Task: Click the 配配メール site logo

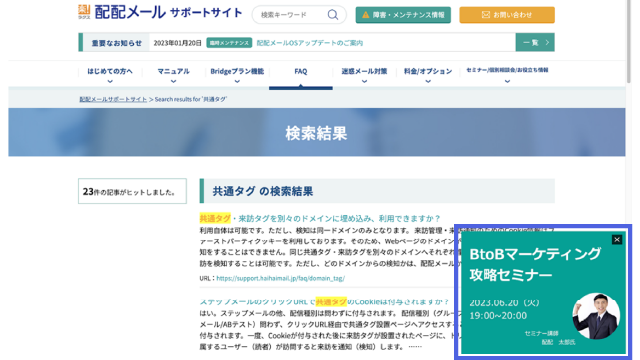Action: 160,12
